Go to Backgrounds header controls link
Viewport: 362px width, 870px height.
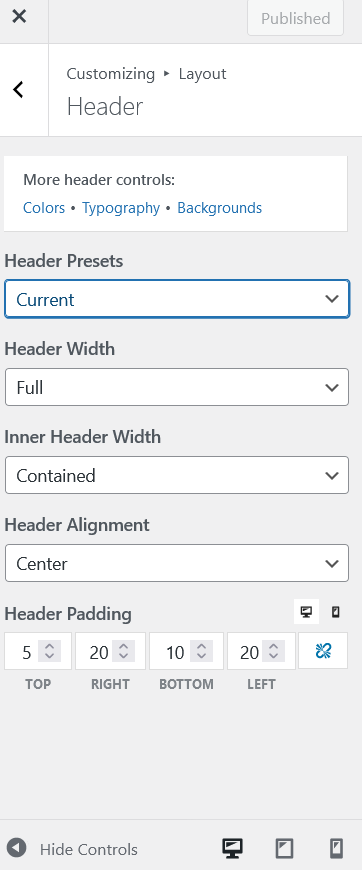(x=219, y=208)
